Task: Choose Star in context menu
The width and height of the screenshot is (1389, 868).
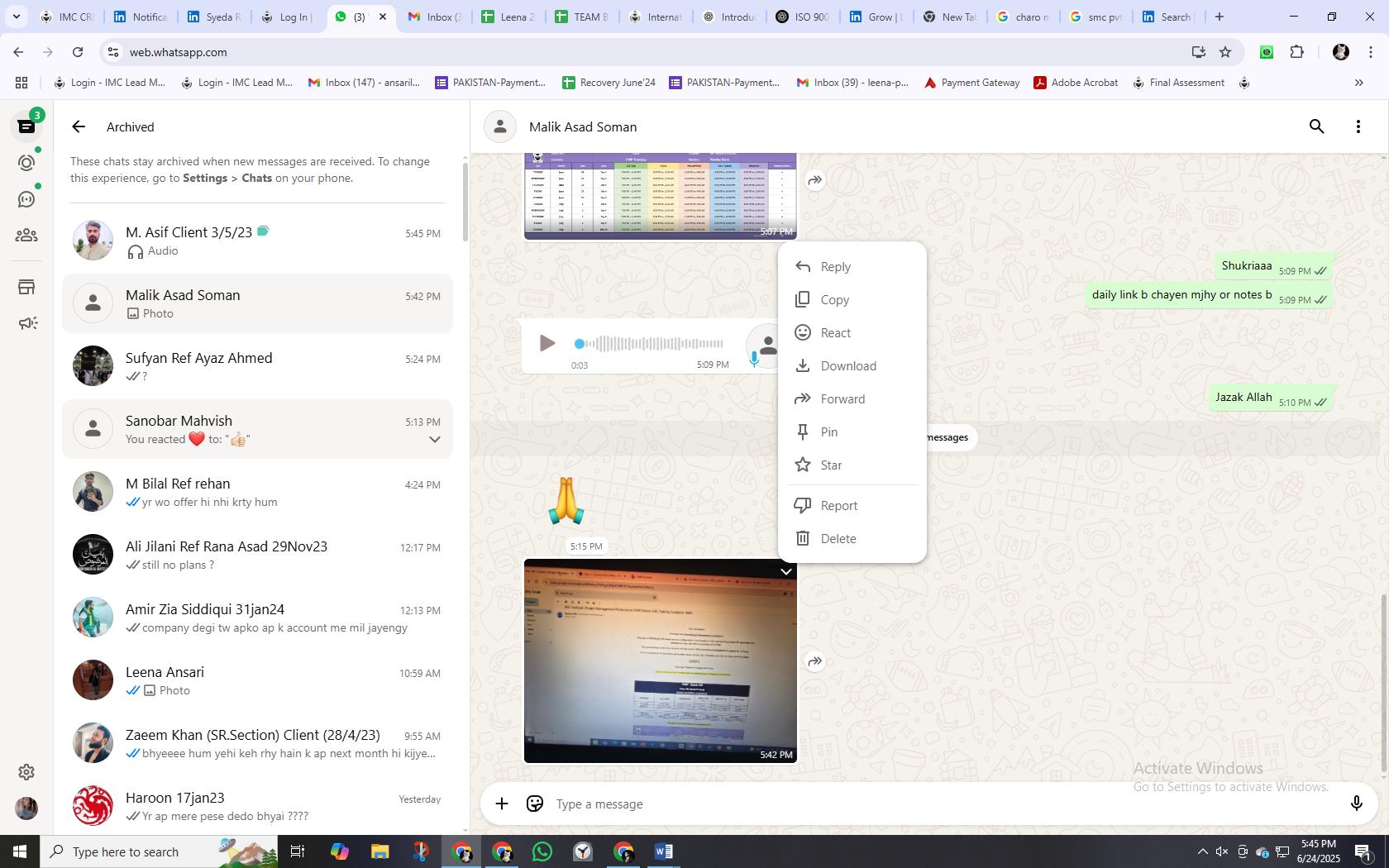Action: click(852, 465)
